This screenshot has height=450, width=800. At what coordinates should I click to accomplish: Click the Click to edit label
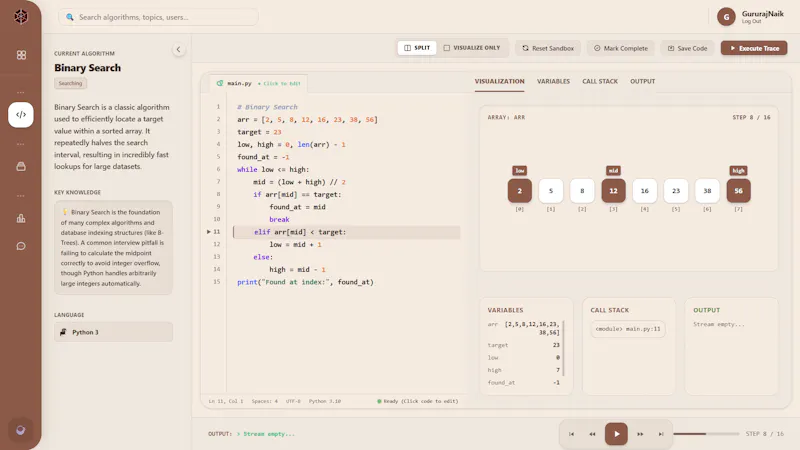click(279, 84)
